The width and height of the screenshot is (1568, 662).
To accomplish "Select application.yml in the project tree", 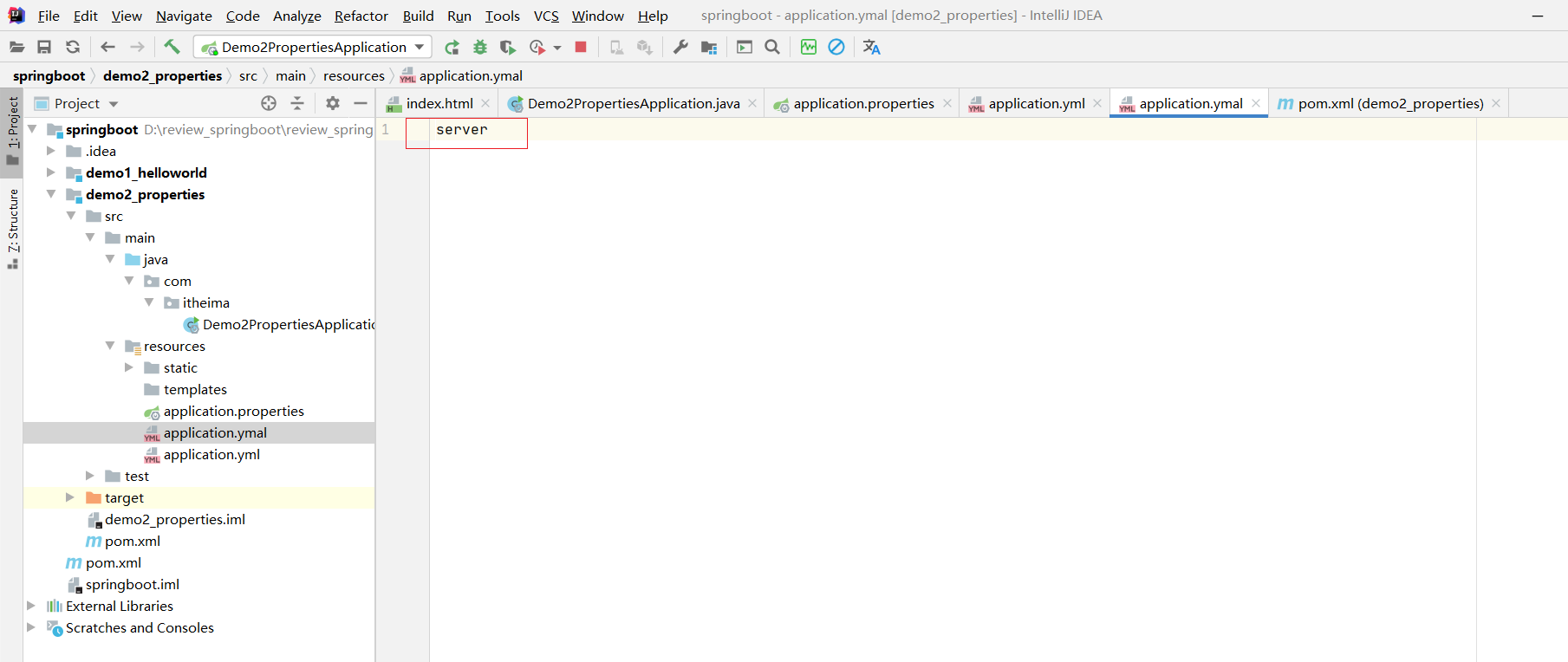I will click(x=211, y=454).
